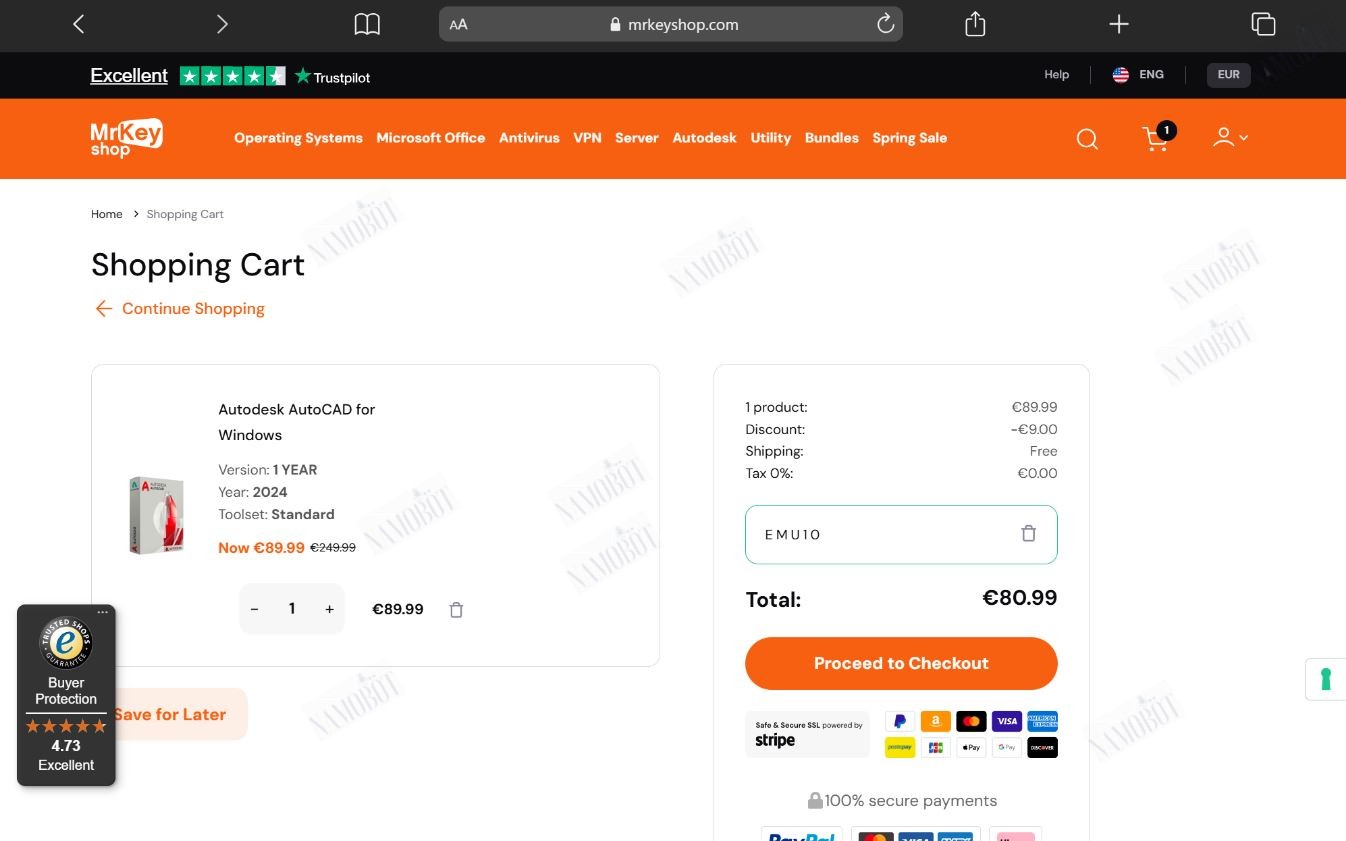This screenshot has width=1346, height=841.
Task: Open the green accessibility widget on the right edge
Action: click(1326, 679)
